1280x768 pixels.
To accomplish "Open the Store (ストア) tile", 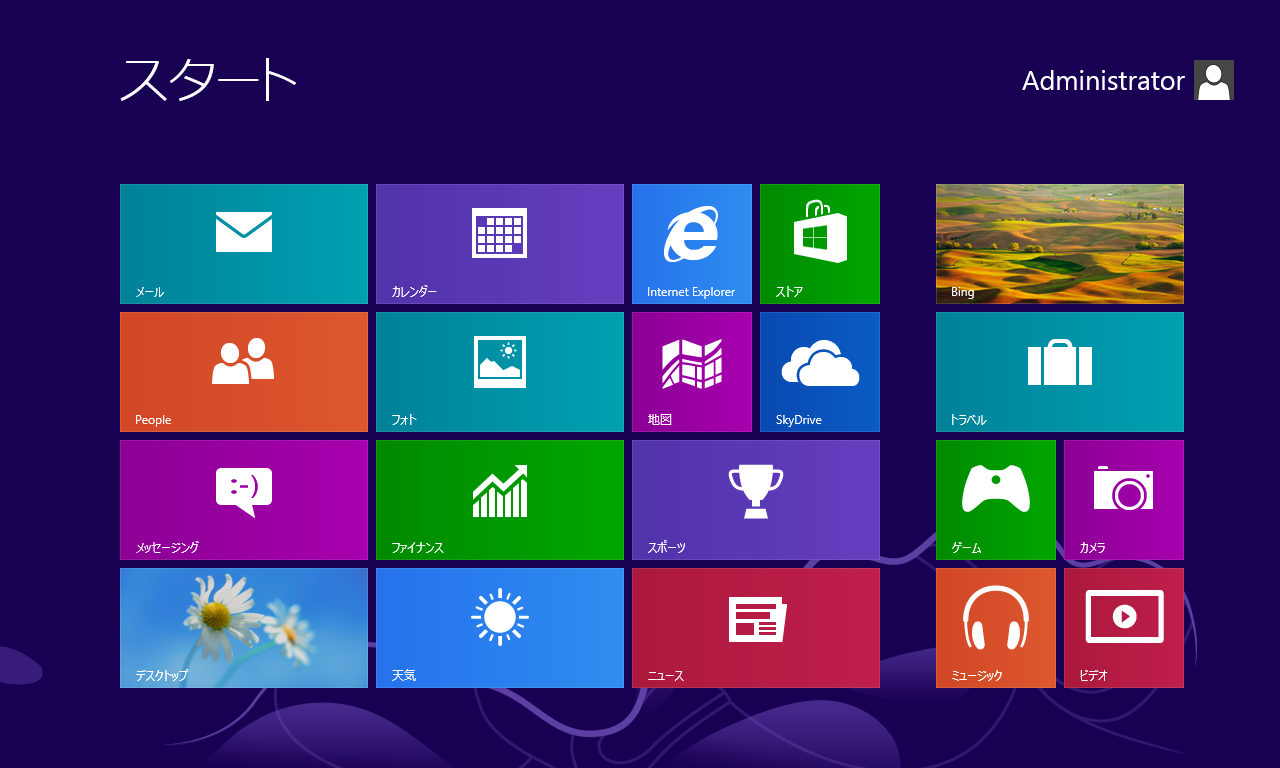I will coord(820,244).
